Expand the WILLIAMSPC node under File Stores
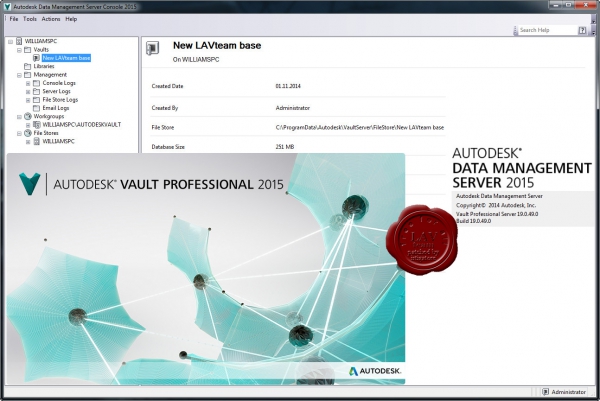This screenshot has width=600, height=401. [28, 142]
